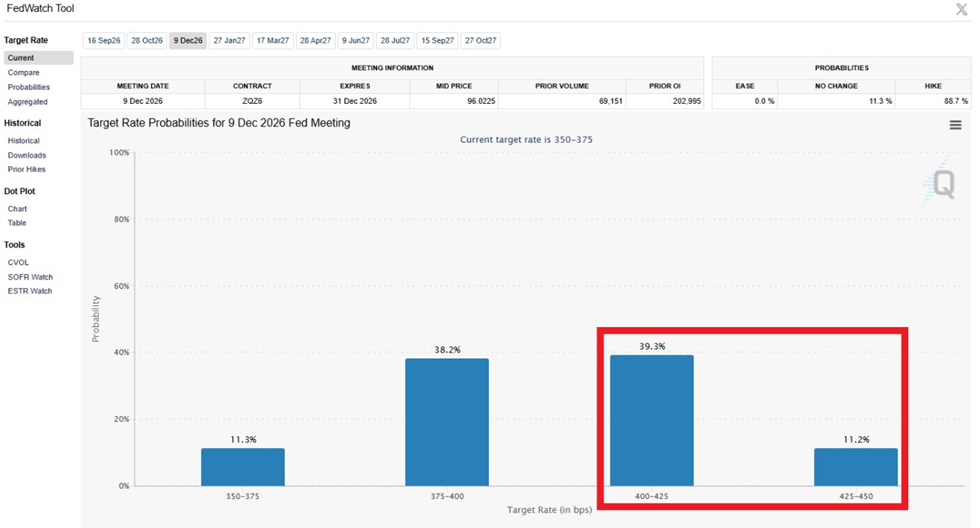Click the 350-375 x-axis label
Image resolution: width=980 pixels, height=528 pixels.
coord(242,497)
